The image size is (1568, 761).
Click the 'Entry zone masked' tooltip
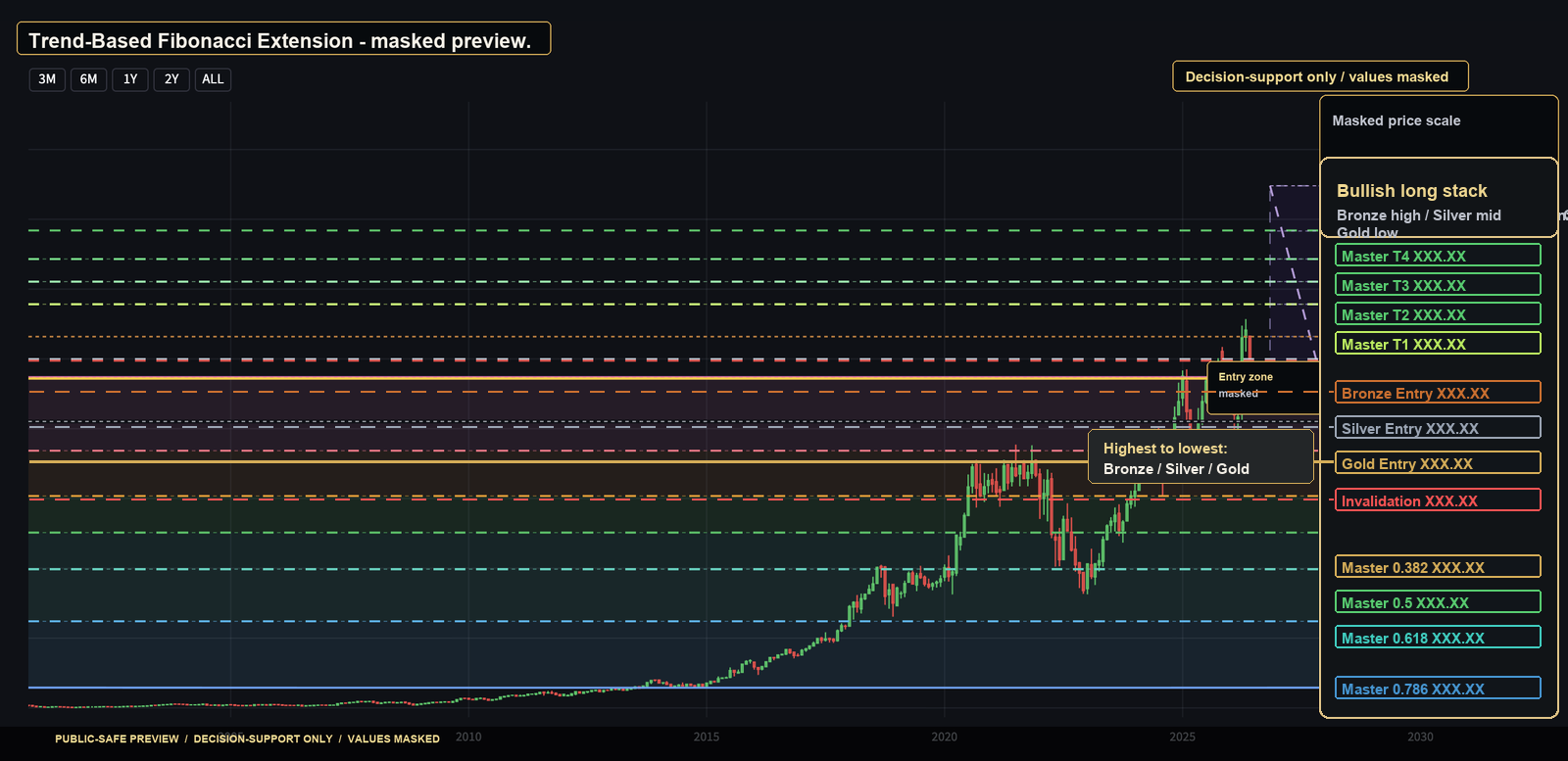(x=1263, y=387)
